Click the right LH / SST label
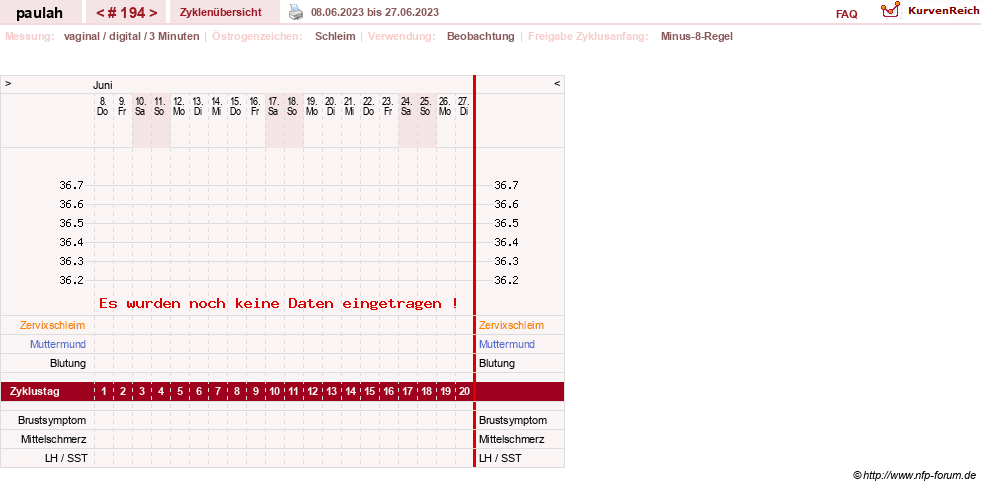 (500, 458)
